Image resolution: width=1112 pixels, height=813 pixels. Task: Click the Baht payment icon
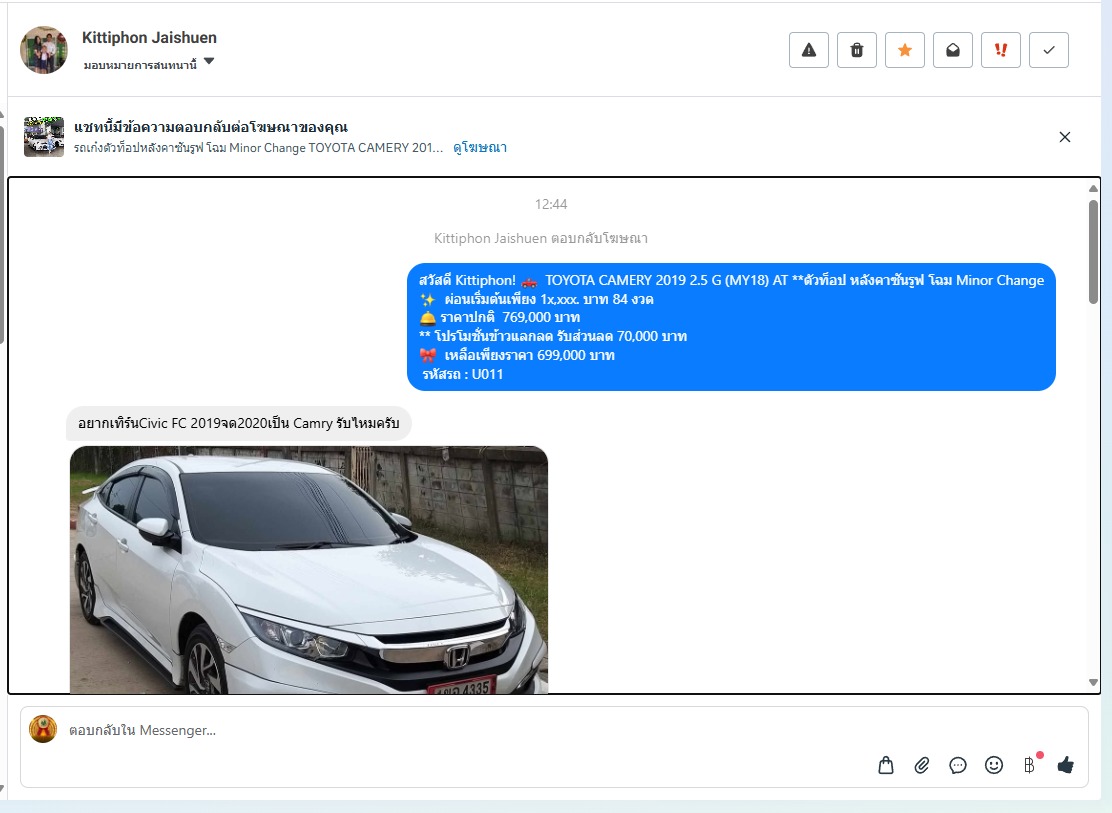pyautogui.click(x=1029, y=765)
